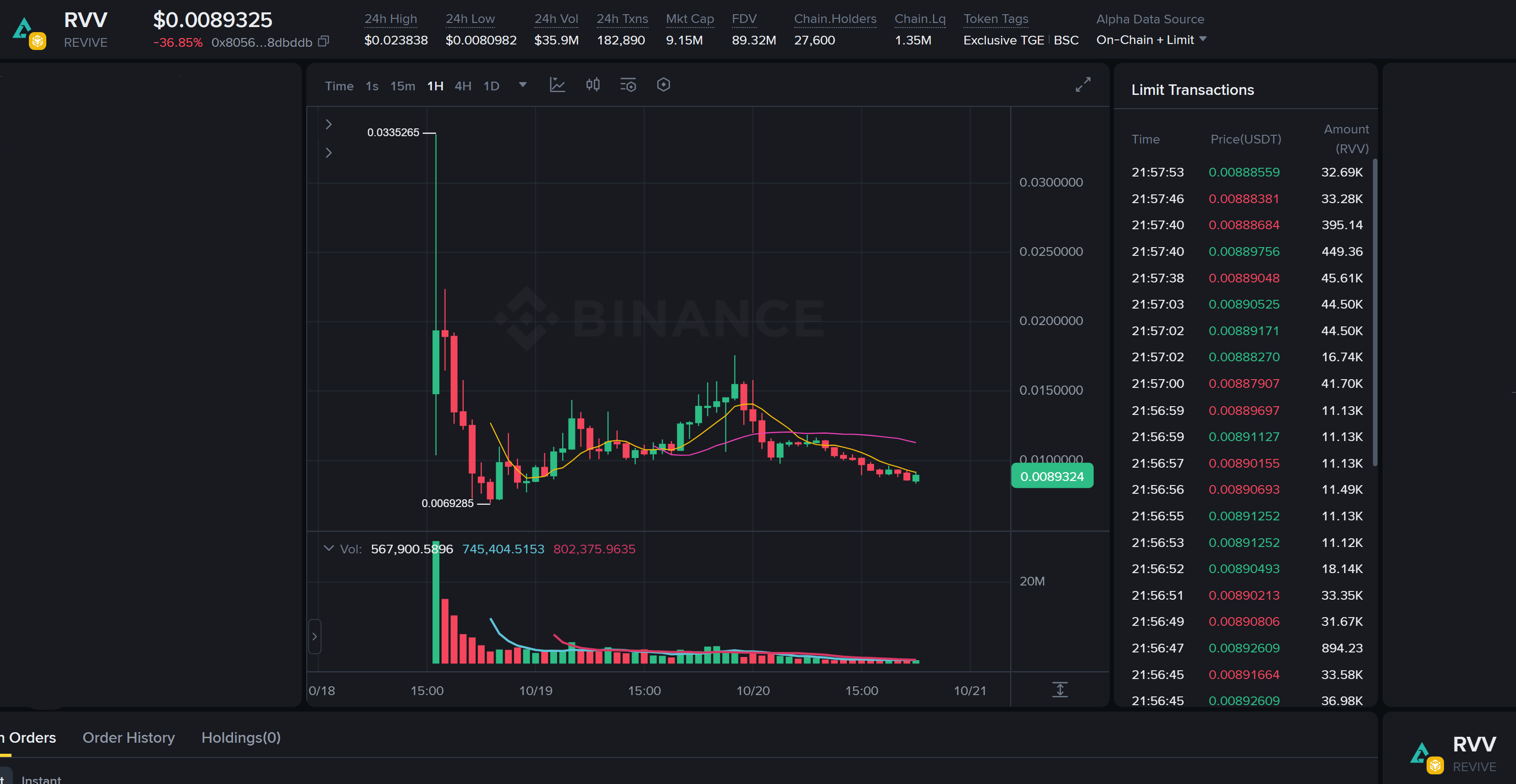1516x784 pixels.
Task: Collapse the Vol indicator chevron
Action: (328, 548)
